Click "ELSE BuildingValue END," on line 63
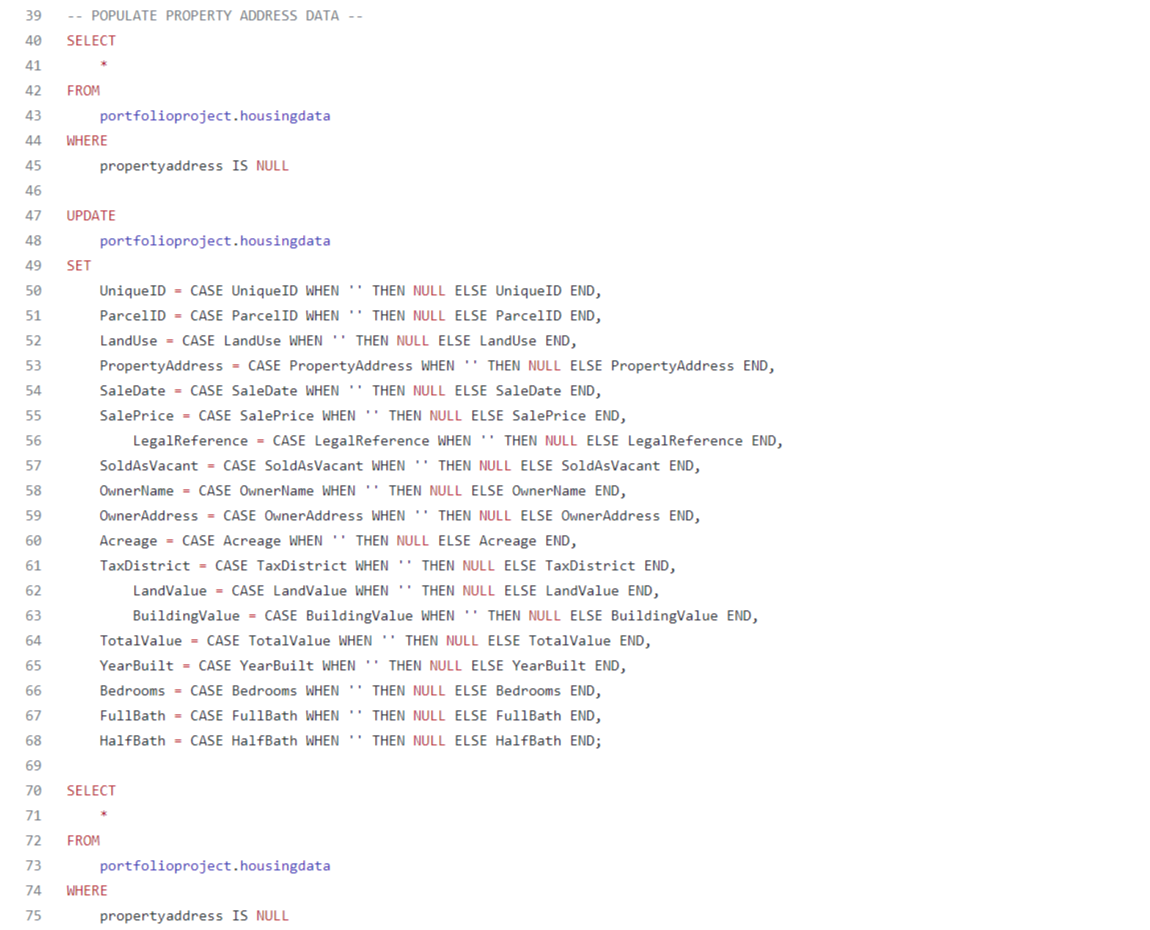This screenshot has width=1150, height=930. pos(664,615)
